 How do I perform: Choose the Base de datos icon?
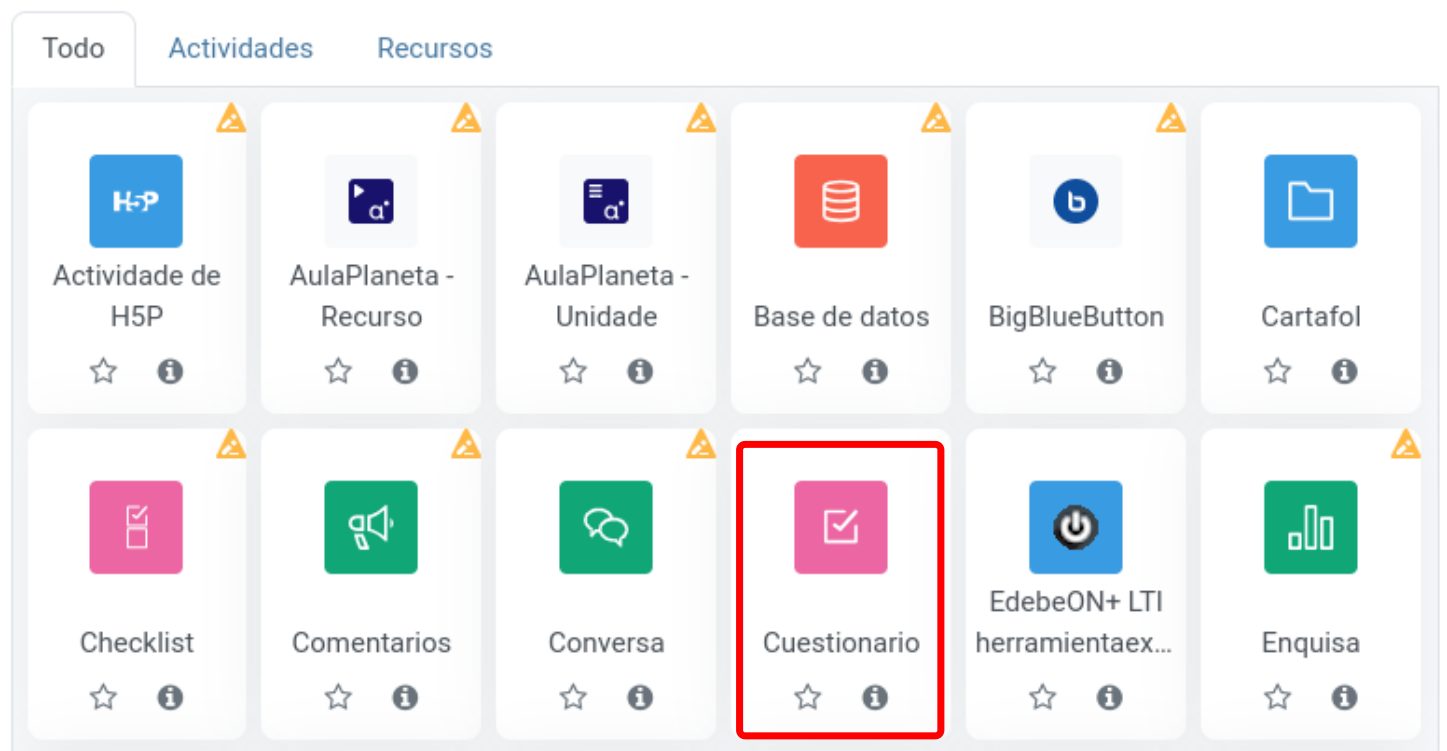pyautogui.click(x=841, y=201)
